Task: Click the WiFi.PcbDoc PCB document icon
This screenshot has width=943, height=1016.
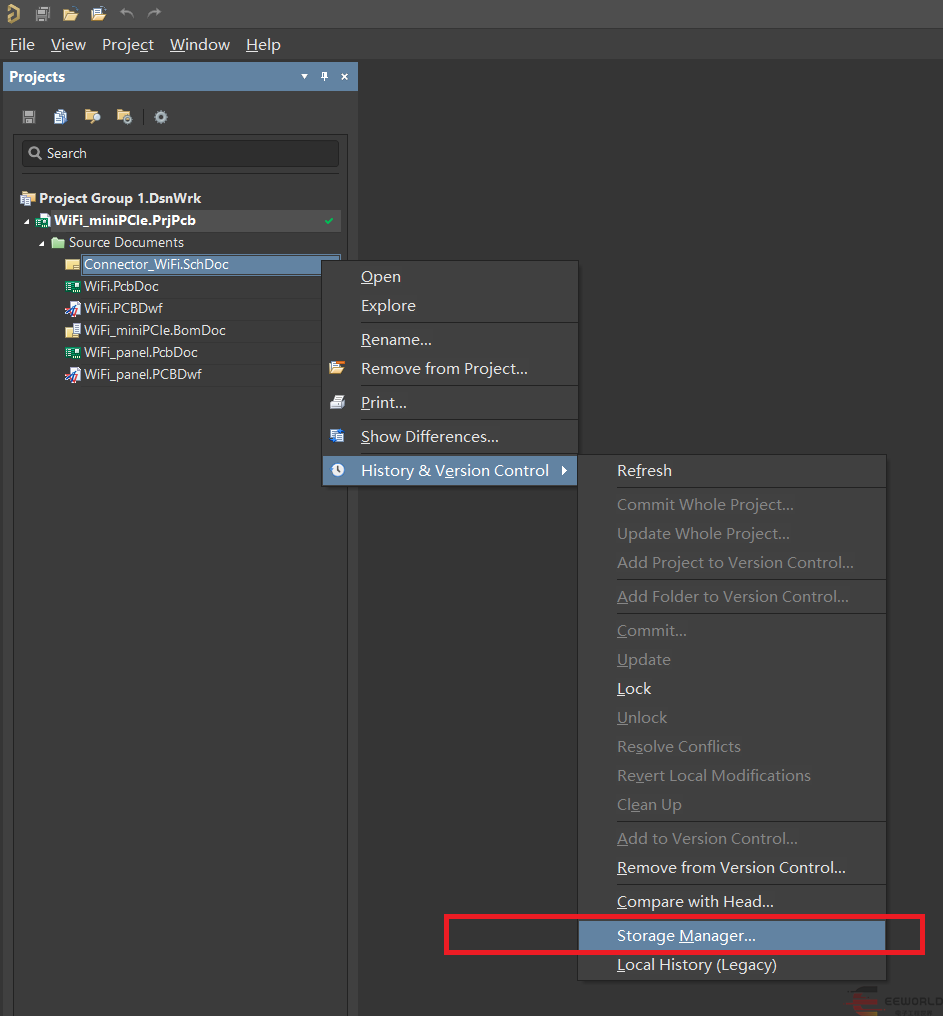Action: [x=73, y=287]
